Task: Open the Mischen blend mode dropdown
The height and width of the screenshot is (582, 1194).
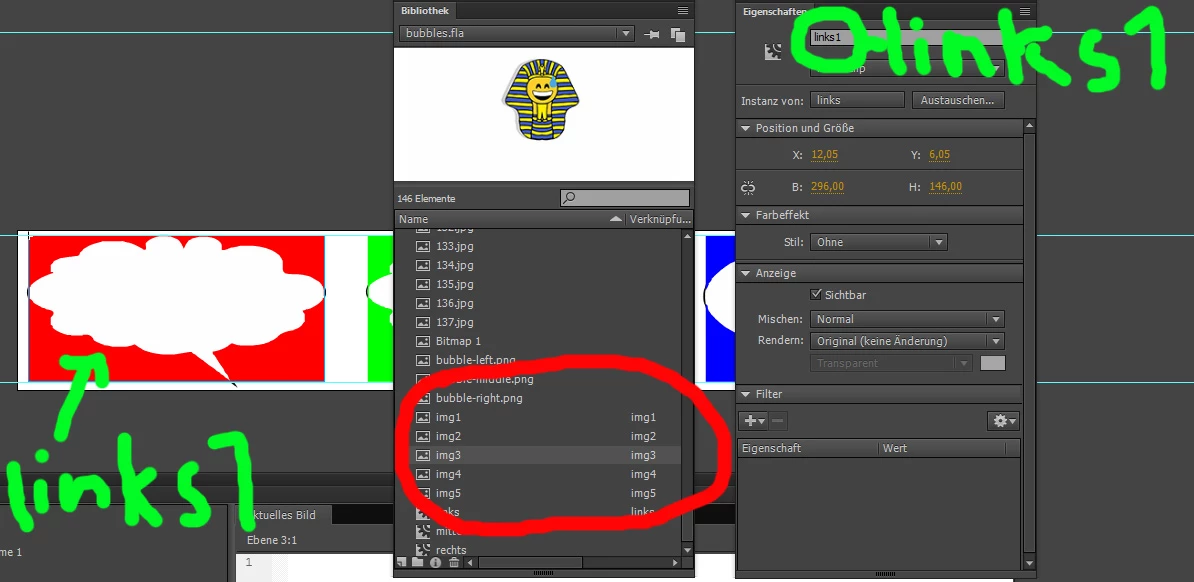Action: [906, 319]
